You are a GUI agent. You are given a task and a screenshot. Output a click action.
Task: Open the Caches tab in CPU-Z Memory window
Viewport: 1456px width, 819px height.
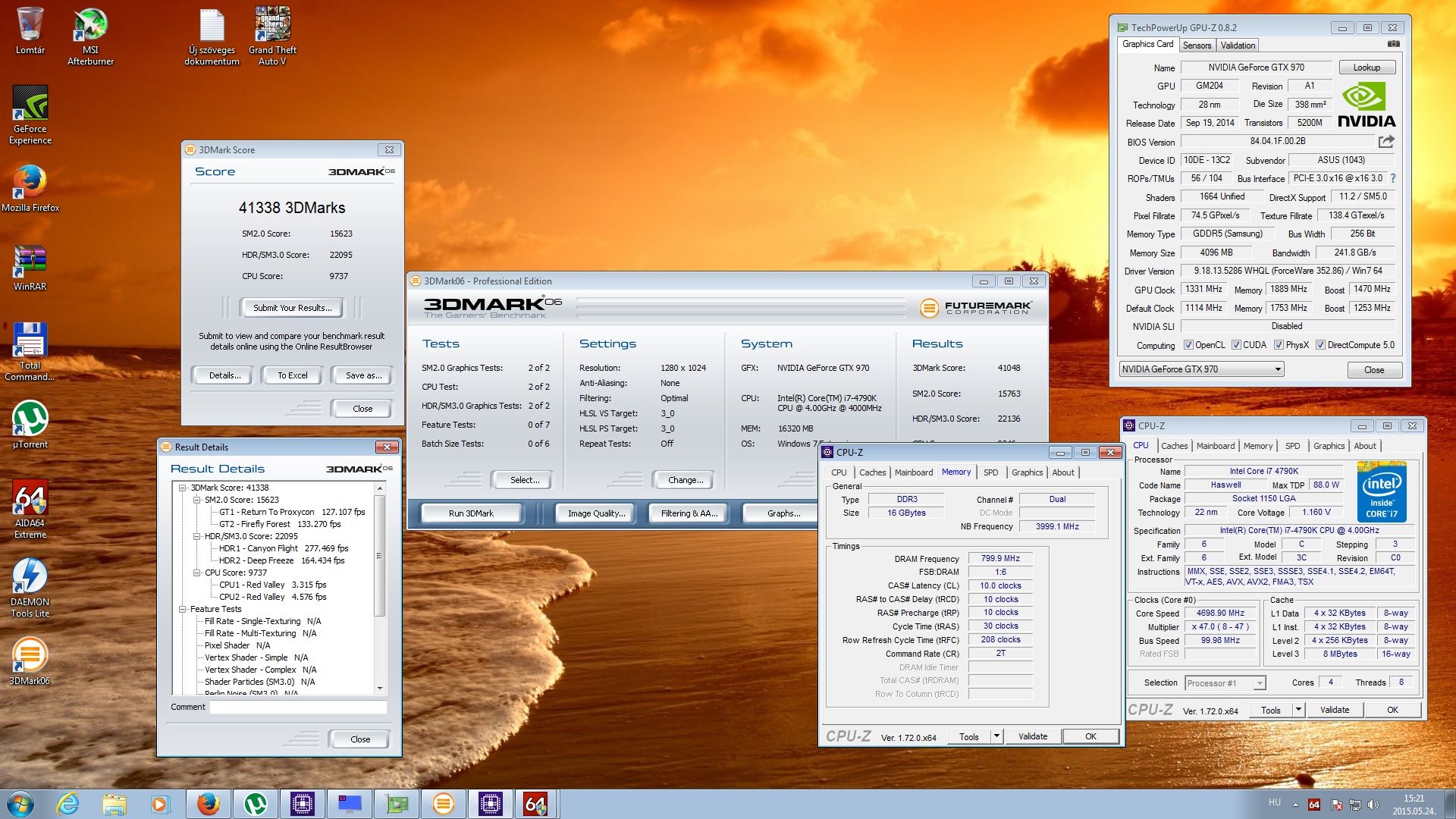click(872, 472)
